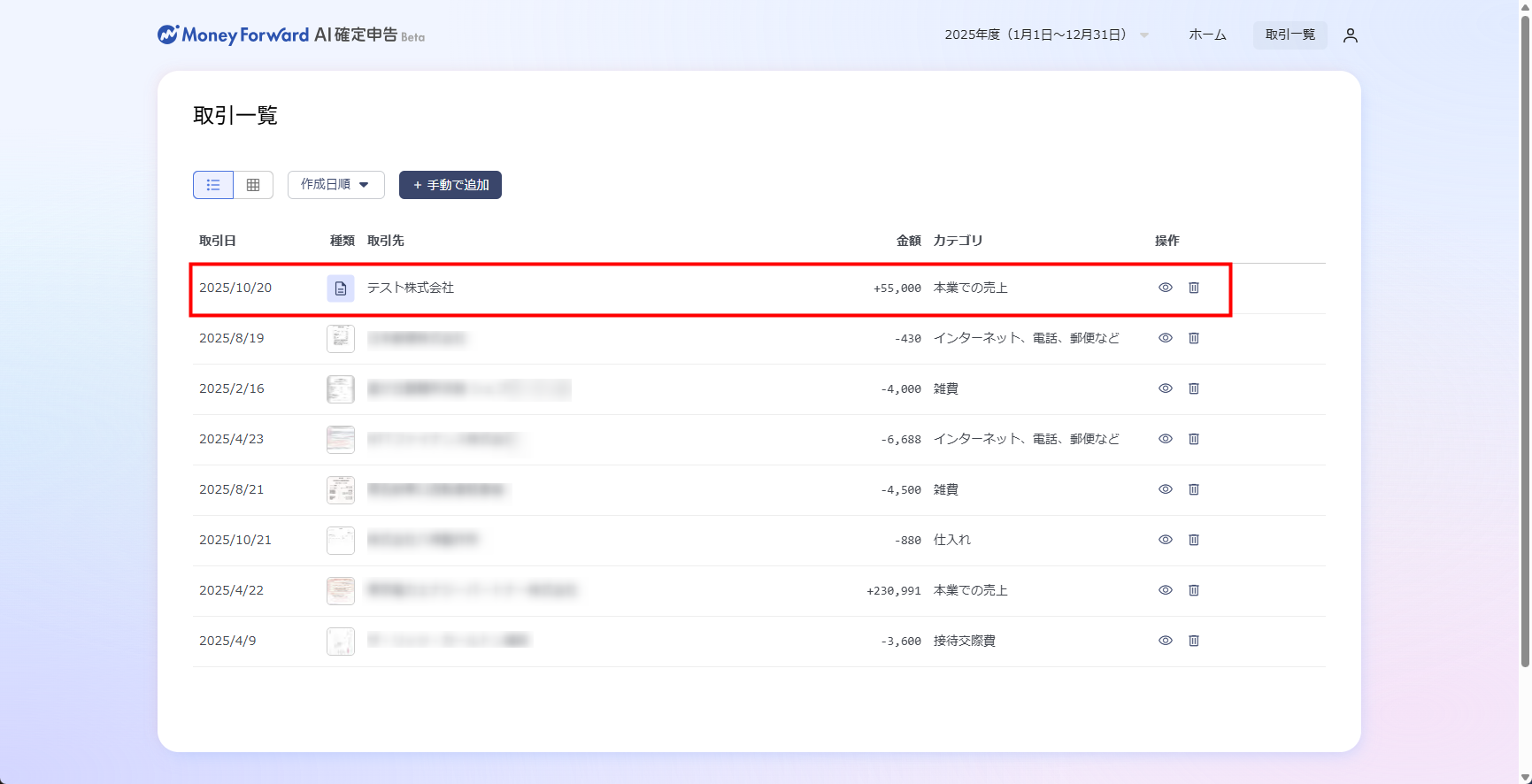Click the 手動で追加 button
Image resolution: width=1532 pixels, height=784 pixels.
[x=450, y=185]
